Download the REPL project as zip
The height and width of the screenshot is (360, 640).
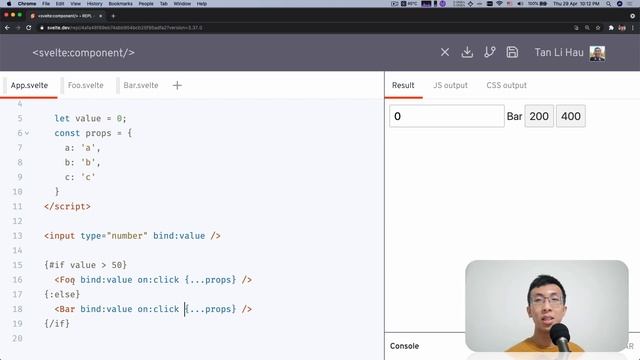tap(467, 52)
